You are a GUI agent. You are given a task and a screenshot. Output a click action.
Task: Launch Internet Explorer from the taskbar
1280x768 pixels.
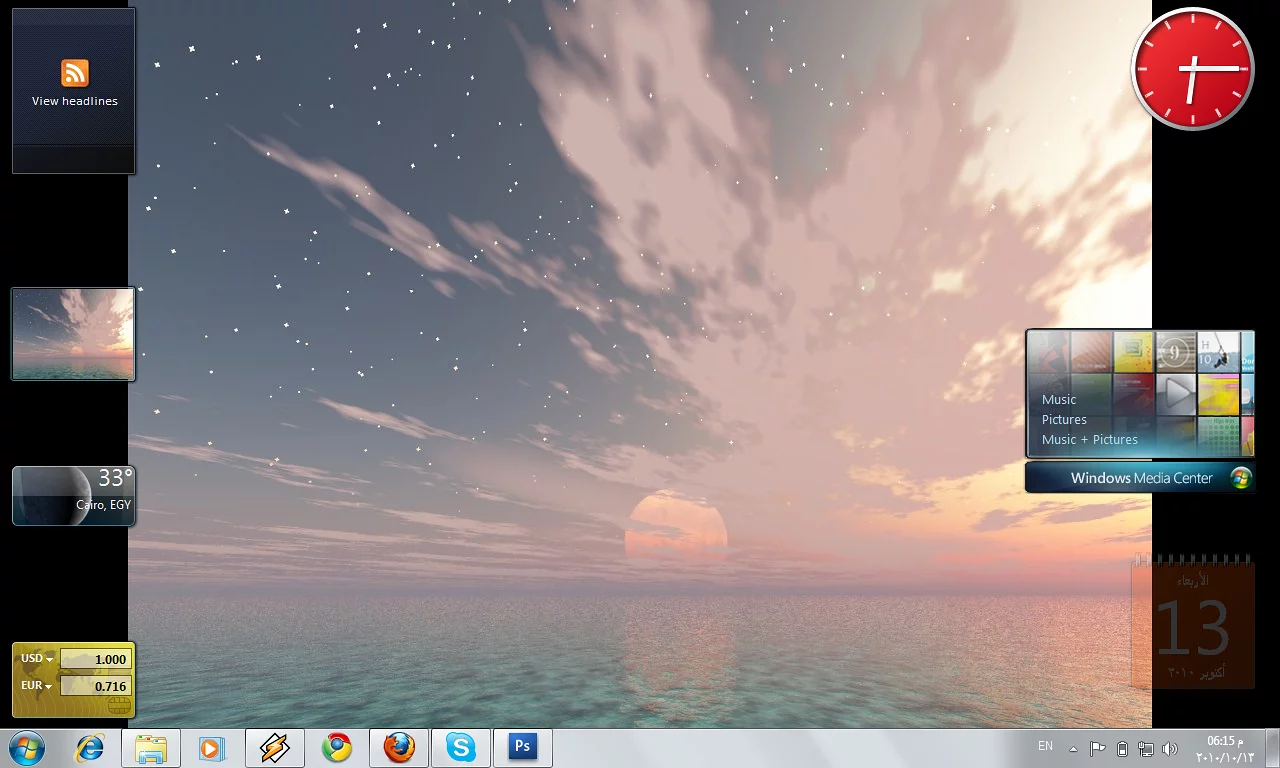90,748
